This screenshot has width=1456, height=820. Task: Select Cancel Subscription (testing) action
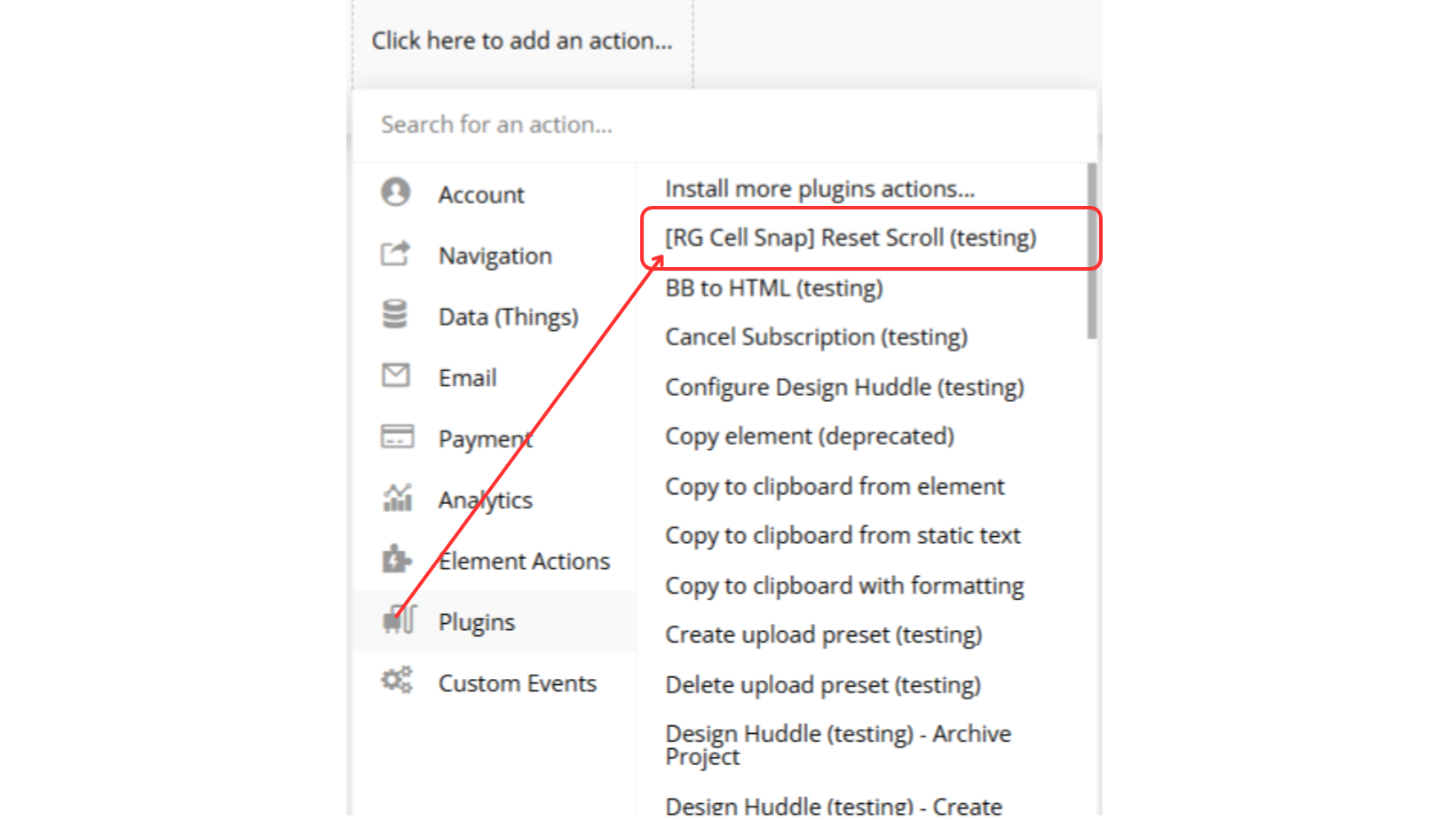(x=816, y=337)
